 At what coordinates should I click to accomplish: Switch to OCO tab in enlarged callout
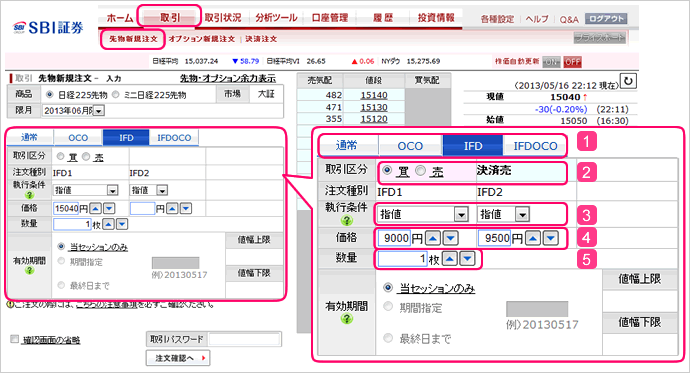point(410,146)
